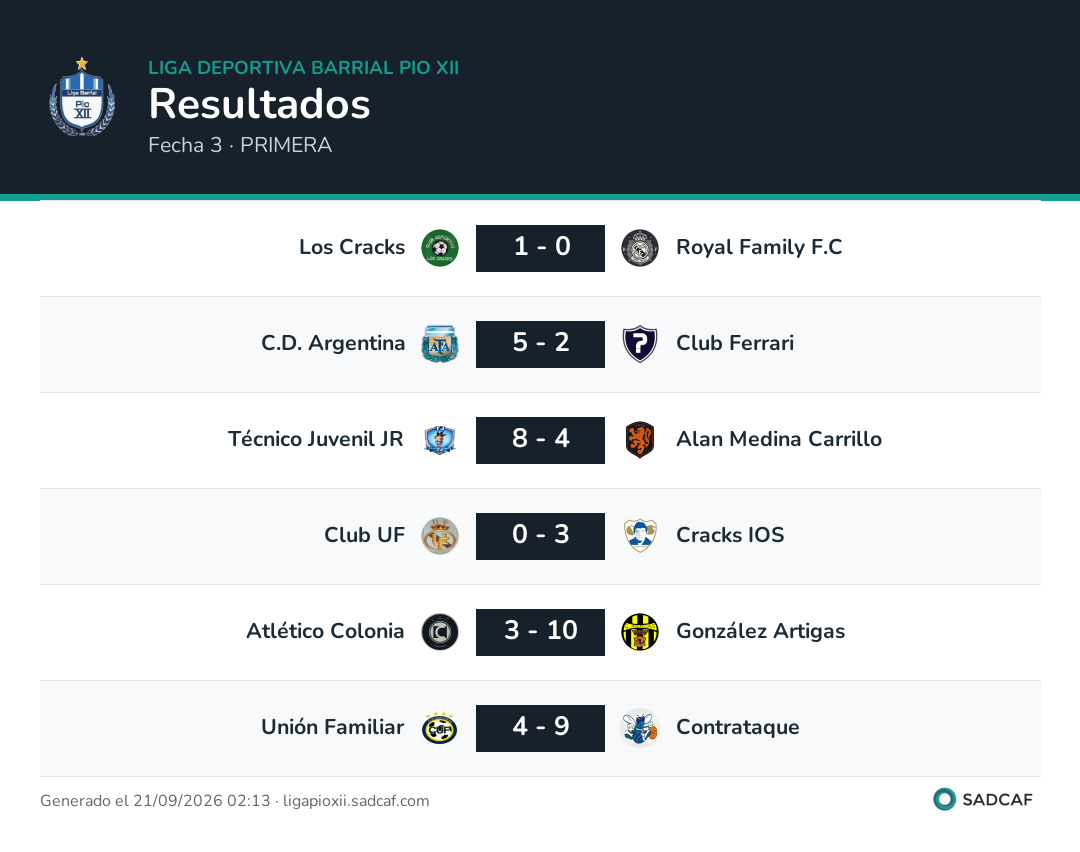Click González Artigas yellow-black crest
This screenshot has width=1080, height=852.
pyautogui.click(x=640, y=632)
